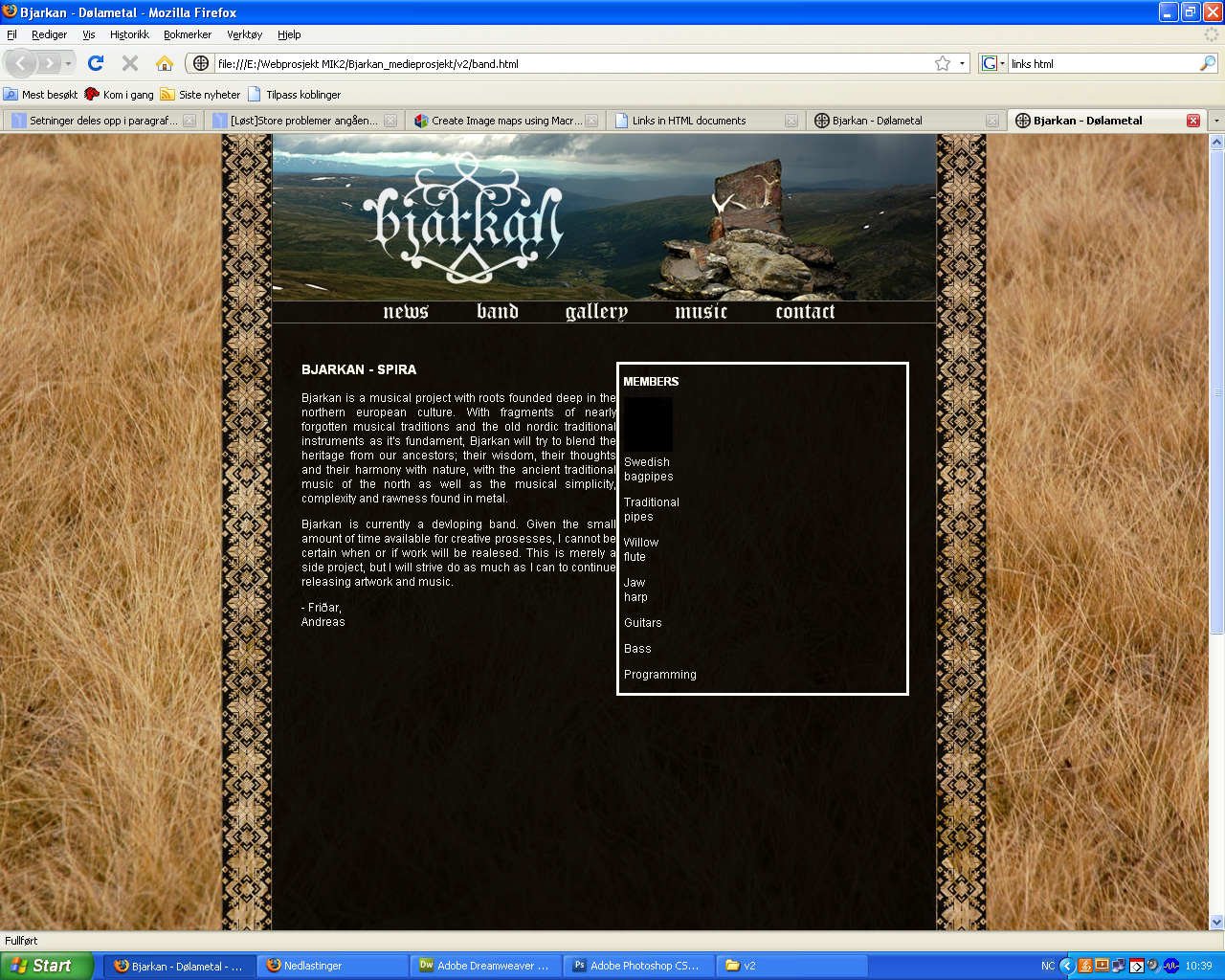The height and width of the screenshot is (980, 1225).
Task: Close the '[Løst]Store problemer' tab
Action: coord(390,121)
